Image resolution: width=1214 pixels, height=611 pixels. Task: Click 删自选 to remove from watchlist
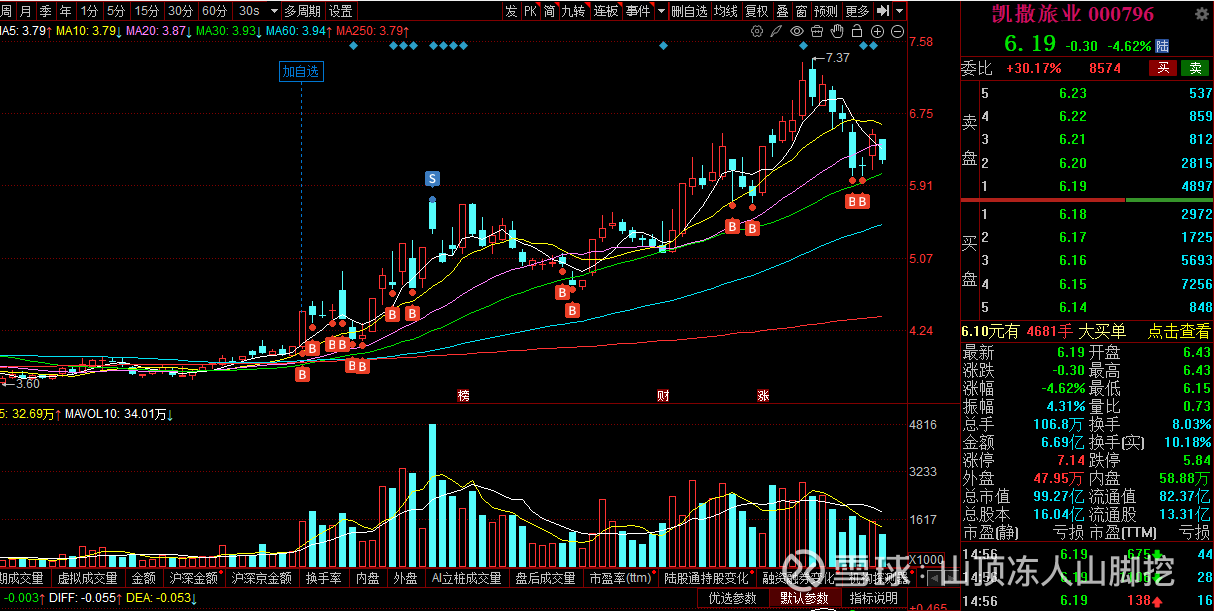coord(689,11)
